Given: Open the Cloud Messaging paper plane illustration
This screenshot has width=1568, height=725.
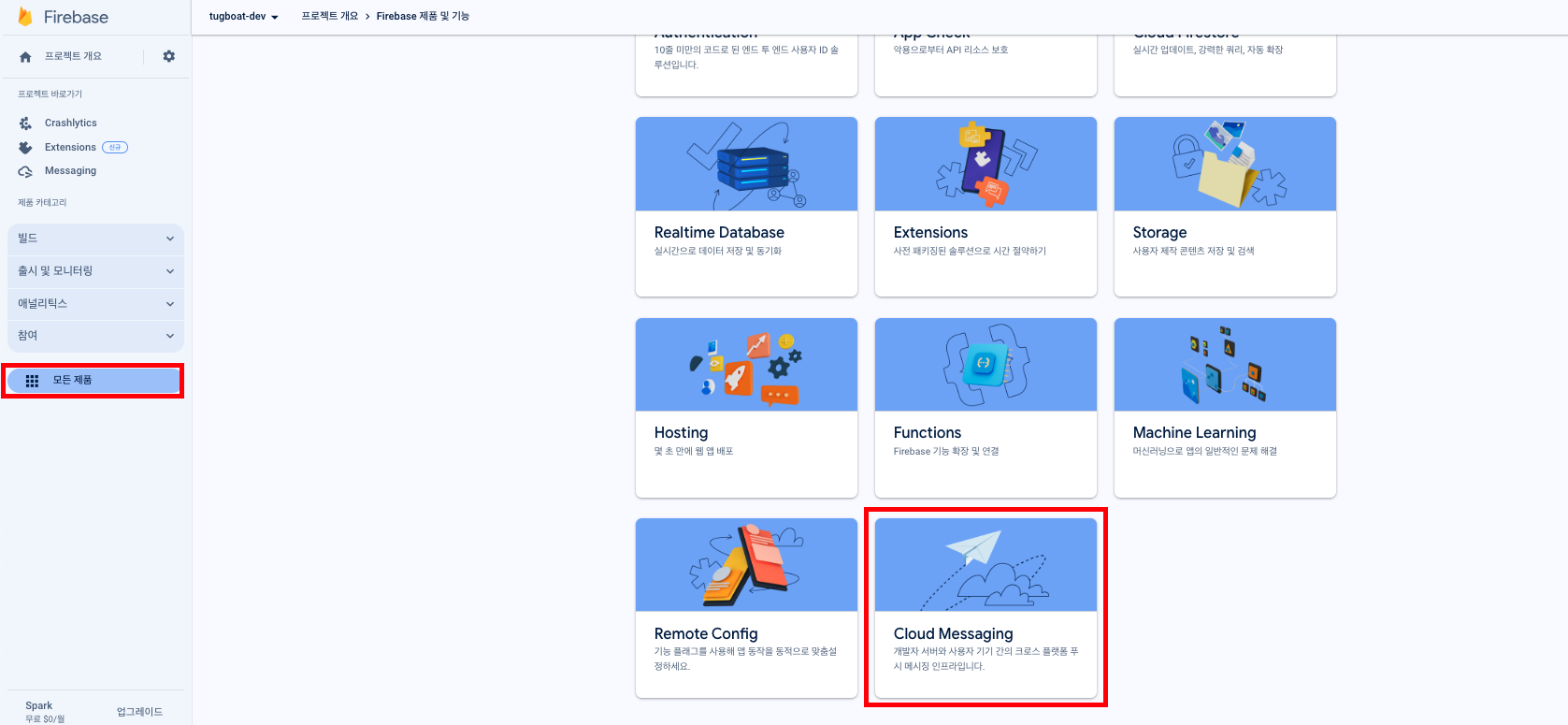Looking at the screenshot, I should pyautogui.click(x=985, y=565).
